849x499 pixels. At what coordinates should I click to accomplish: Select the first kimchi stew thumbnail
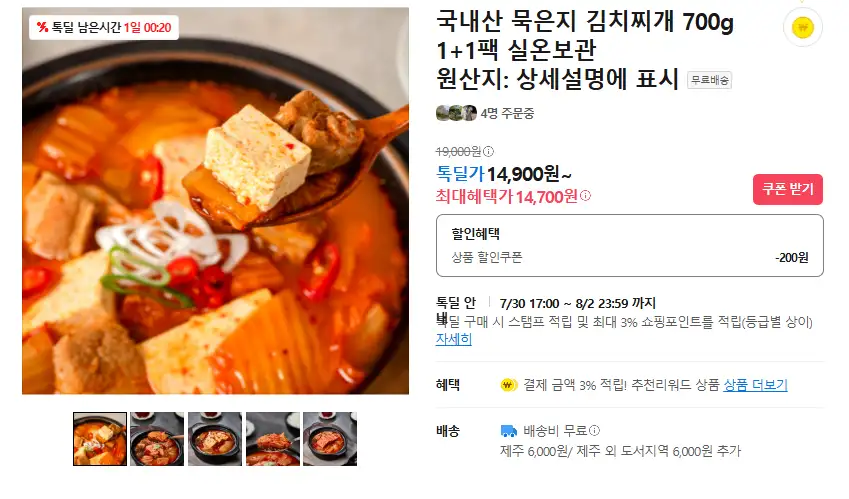click(100, 439)
